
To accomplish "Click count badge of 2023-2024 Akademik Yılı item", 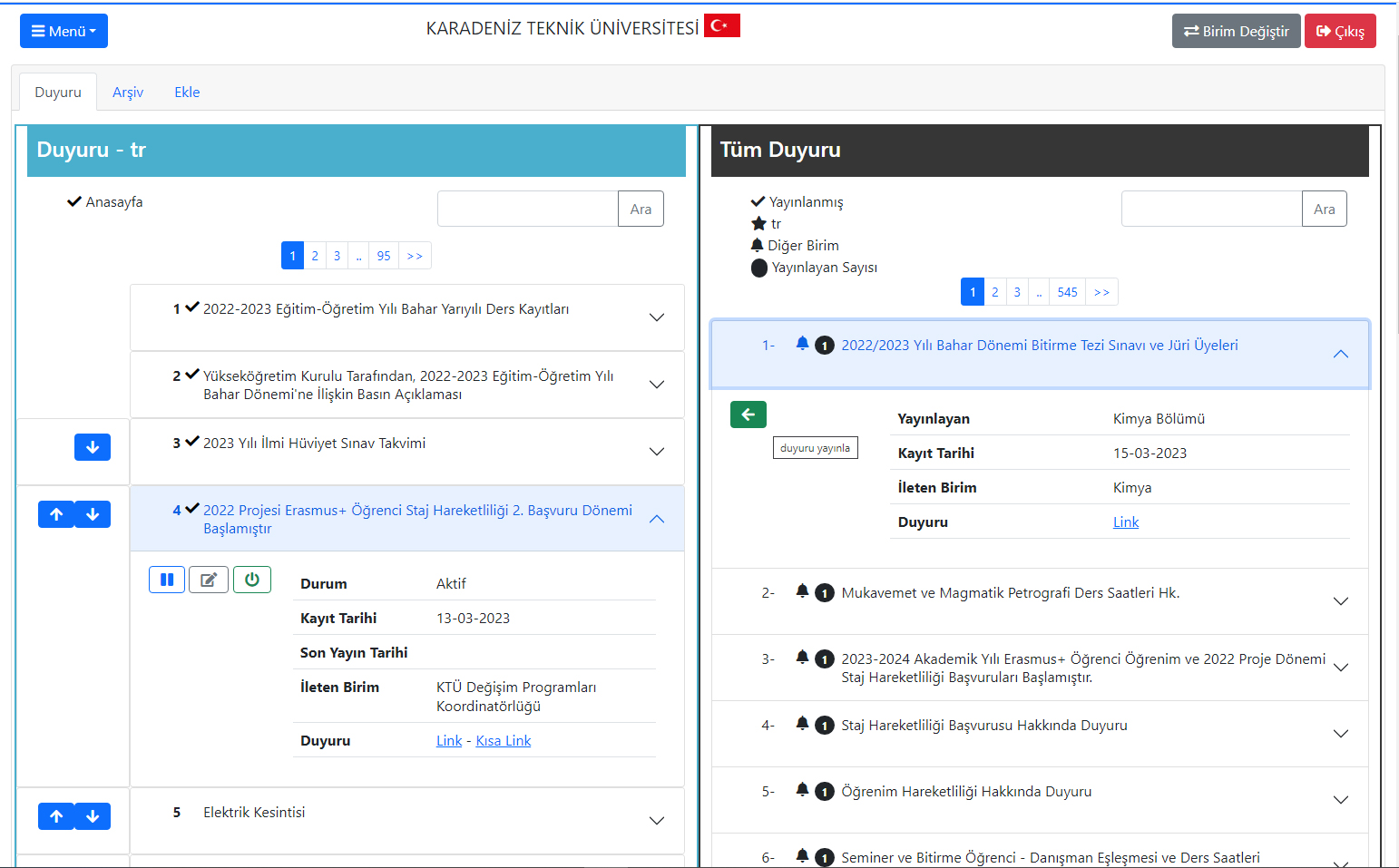I will (825, 659).
